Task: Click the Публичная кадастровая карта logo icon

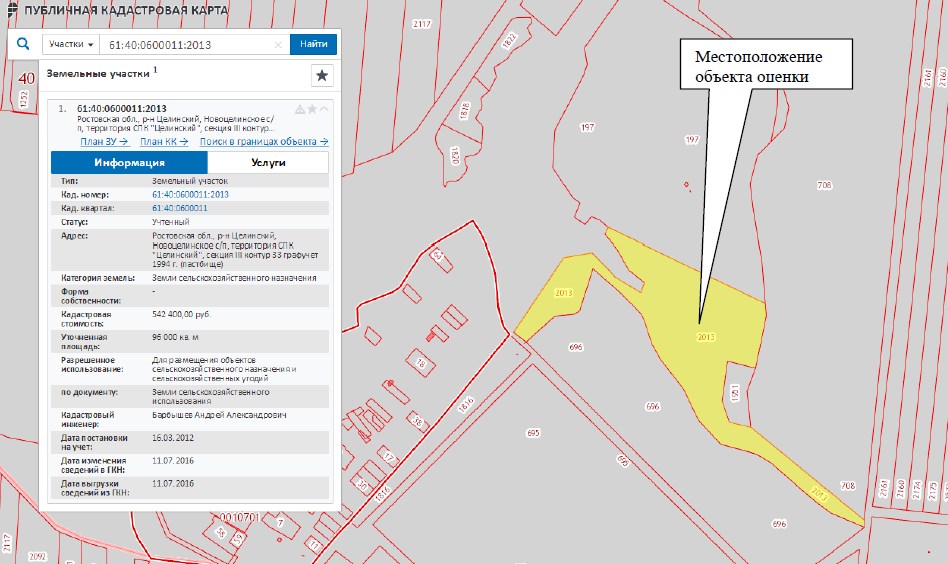Action: (x=9, y=10)
